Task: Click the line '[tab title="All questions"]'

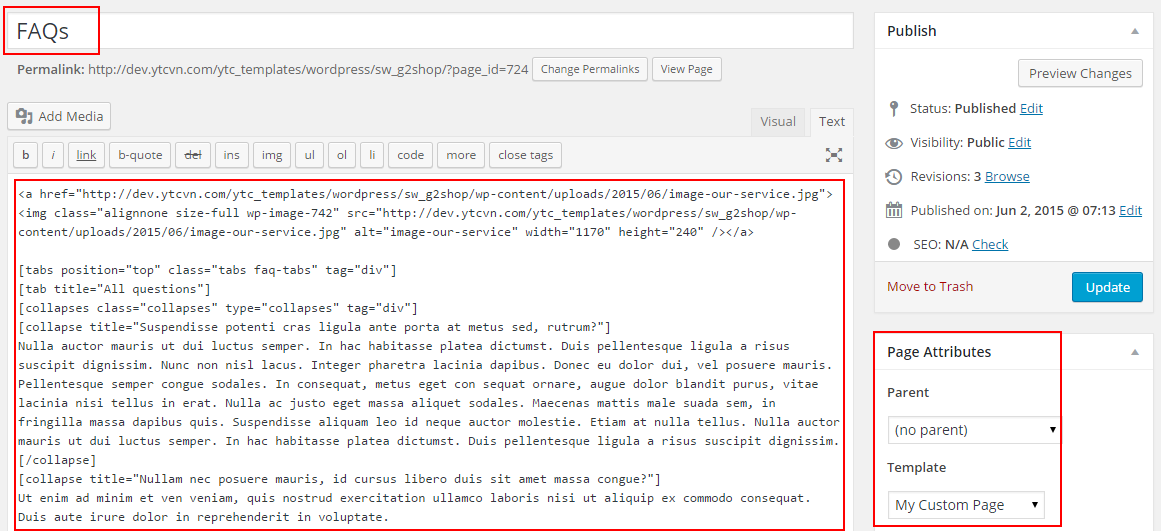Action: 115,289
